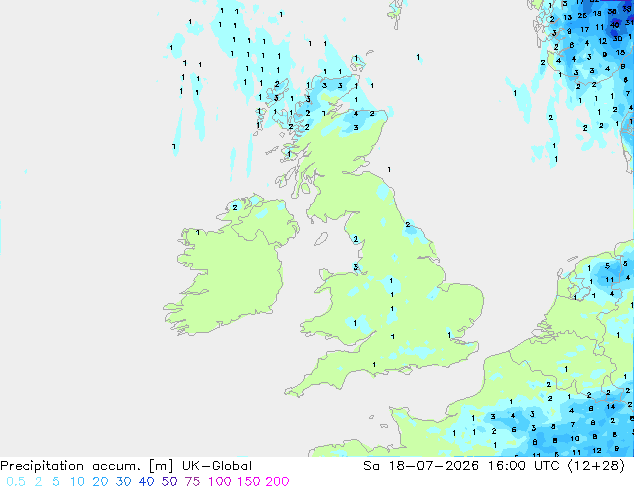
Task: Click the blue 40 legend value
Action: pyautogui.click(x=146, y=482)
